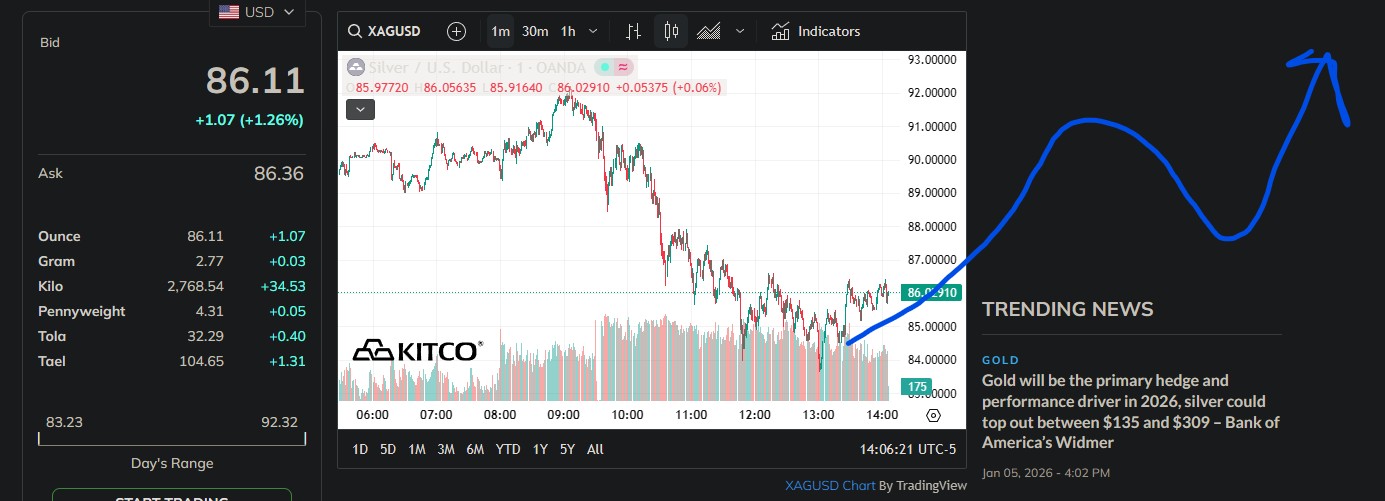Click the day's low 83.23
The image size is (1385, 501).
point(64,422)
